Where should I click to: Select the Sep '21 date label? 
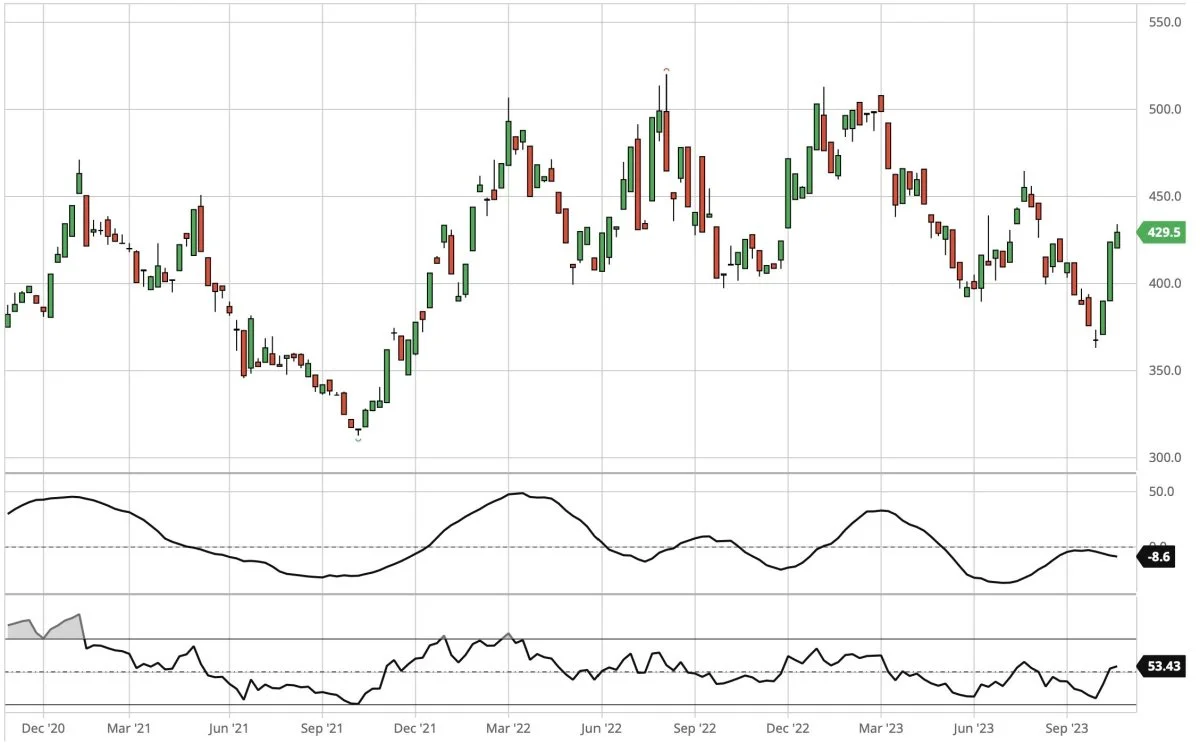click(322, 730)
